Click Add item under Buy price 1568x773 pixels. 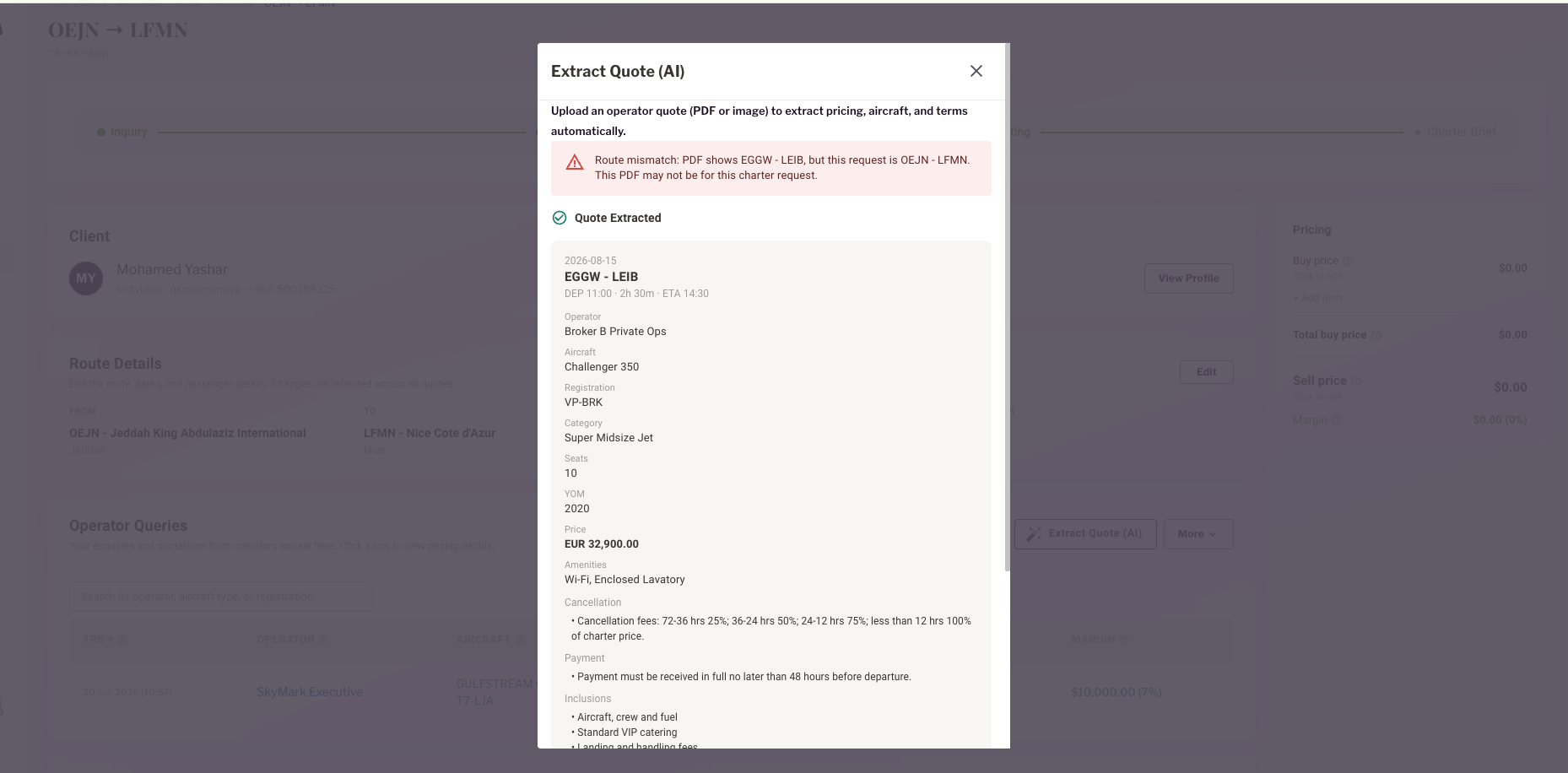tap(1317, 298)
